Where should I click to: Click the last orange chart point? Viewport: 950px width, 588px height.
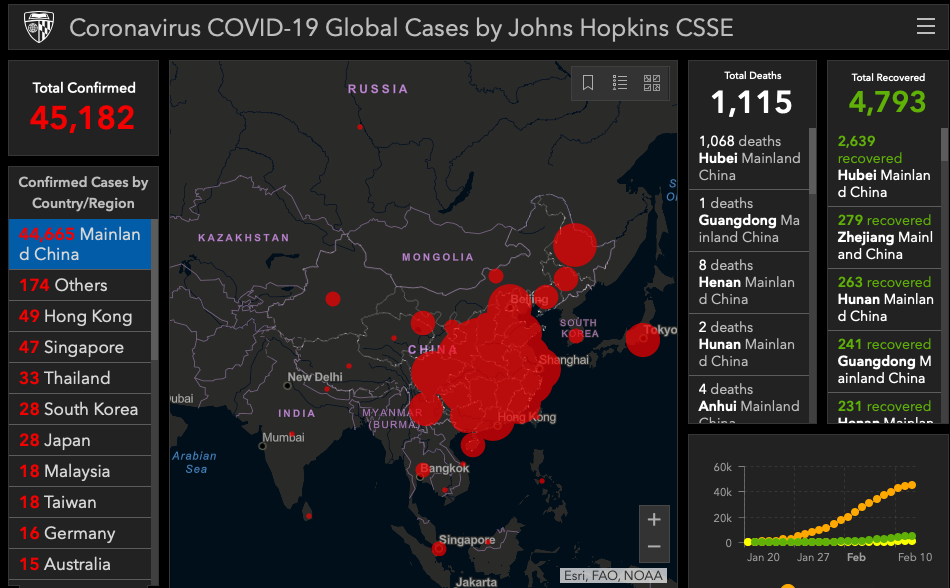[x=911, y=485]
